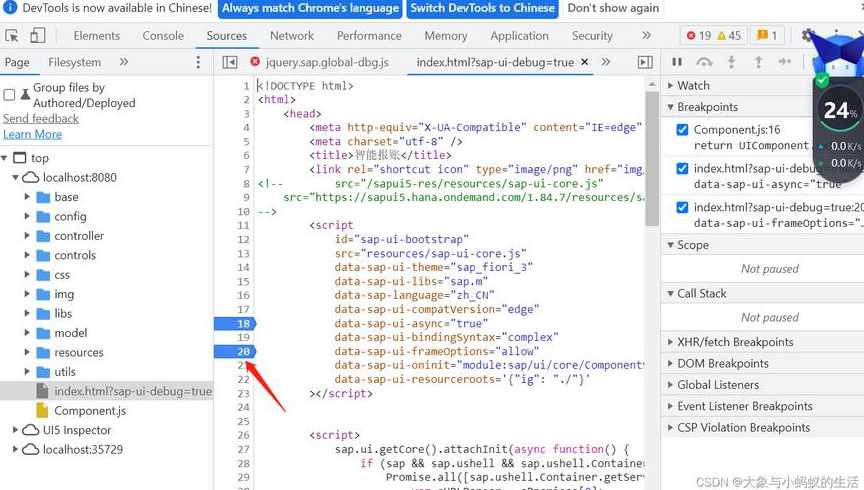
Task: Activate the inspect element picker icon
Action: 12,36
